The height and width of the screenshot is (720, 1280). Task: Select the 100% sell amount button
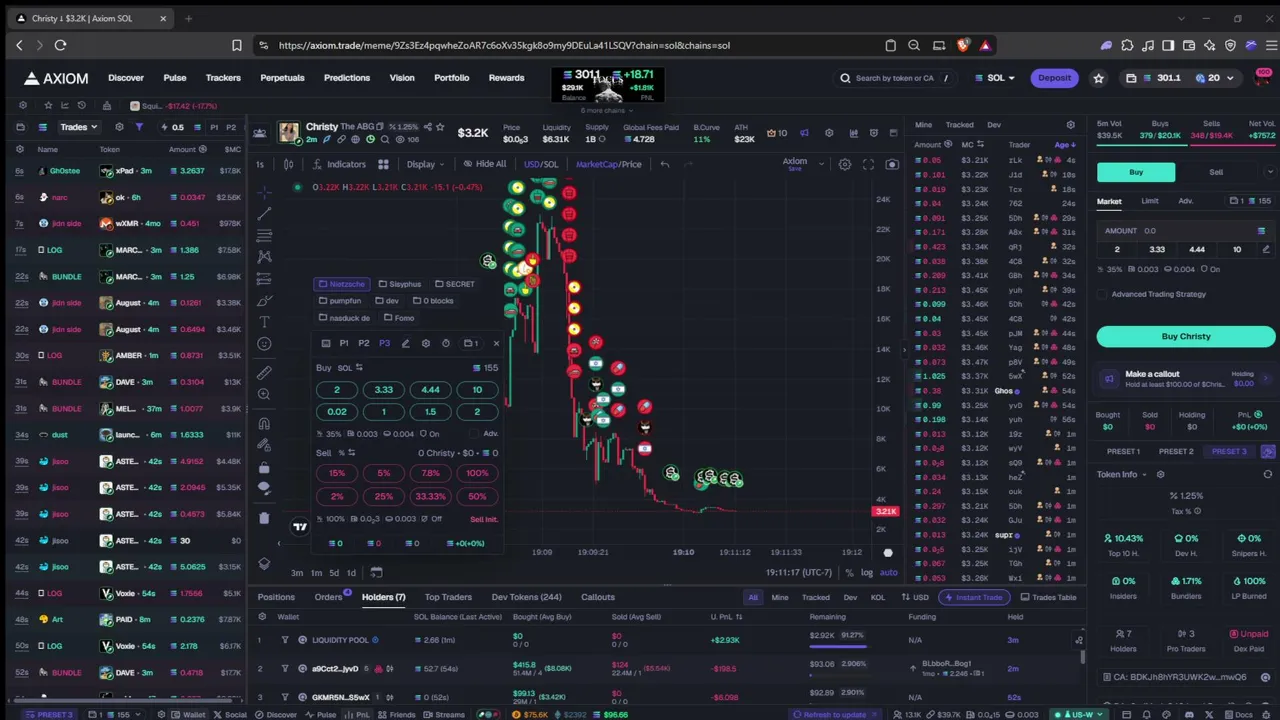pyautogui.click(x=477, y=473)
